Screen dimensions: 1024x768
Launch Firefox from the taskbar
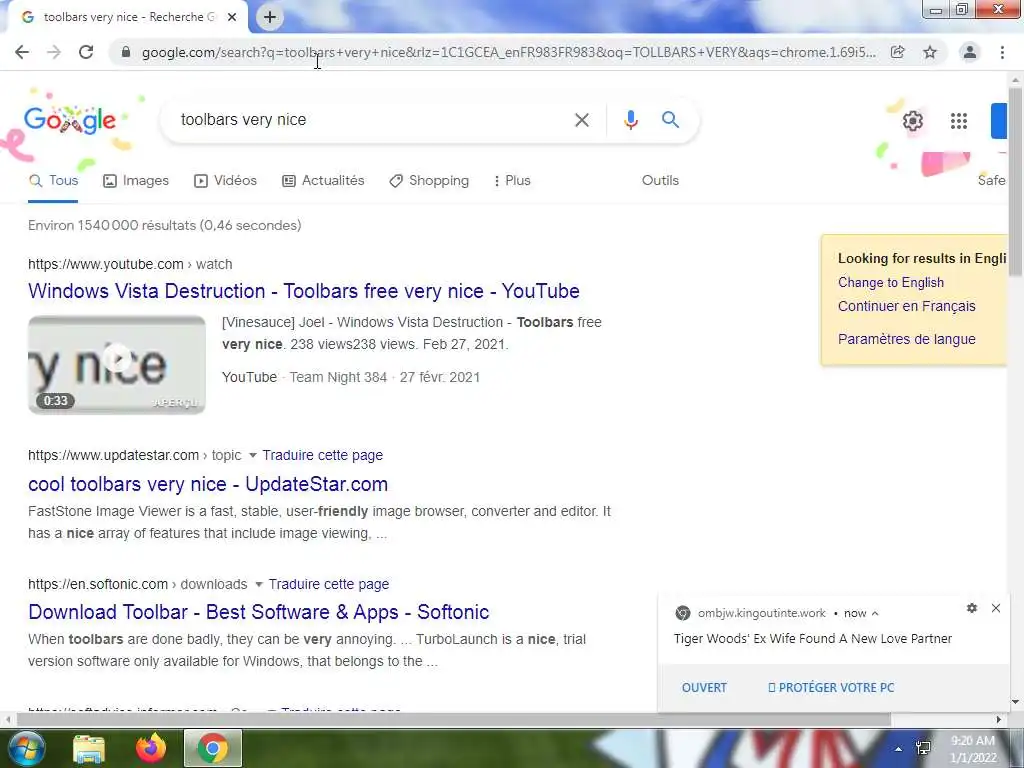click(x=151, y=748)
